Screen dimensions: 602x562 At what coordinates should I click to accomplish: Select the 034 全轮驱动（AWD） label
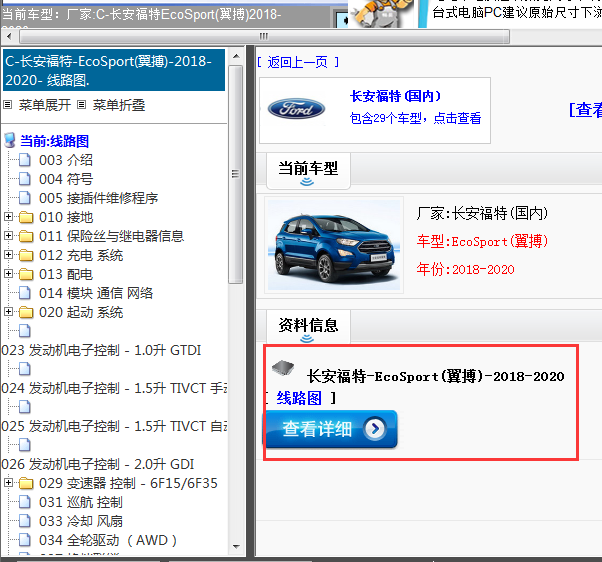coord(108,540)
